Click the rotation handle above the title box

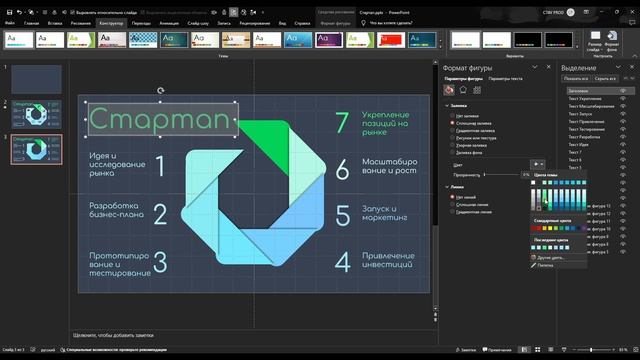pos(160,91)
